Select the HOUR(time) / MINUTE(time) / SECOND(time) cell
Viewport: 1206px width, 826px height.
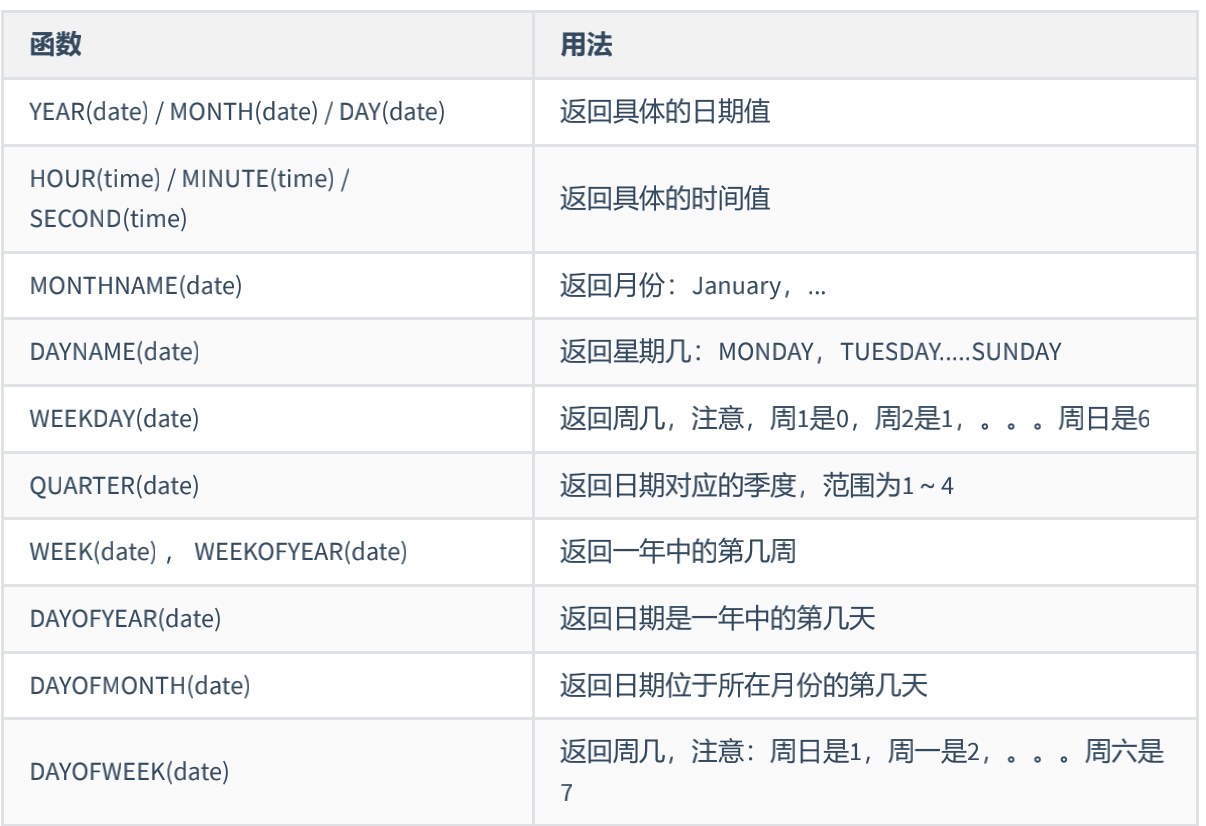[190, 199]
